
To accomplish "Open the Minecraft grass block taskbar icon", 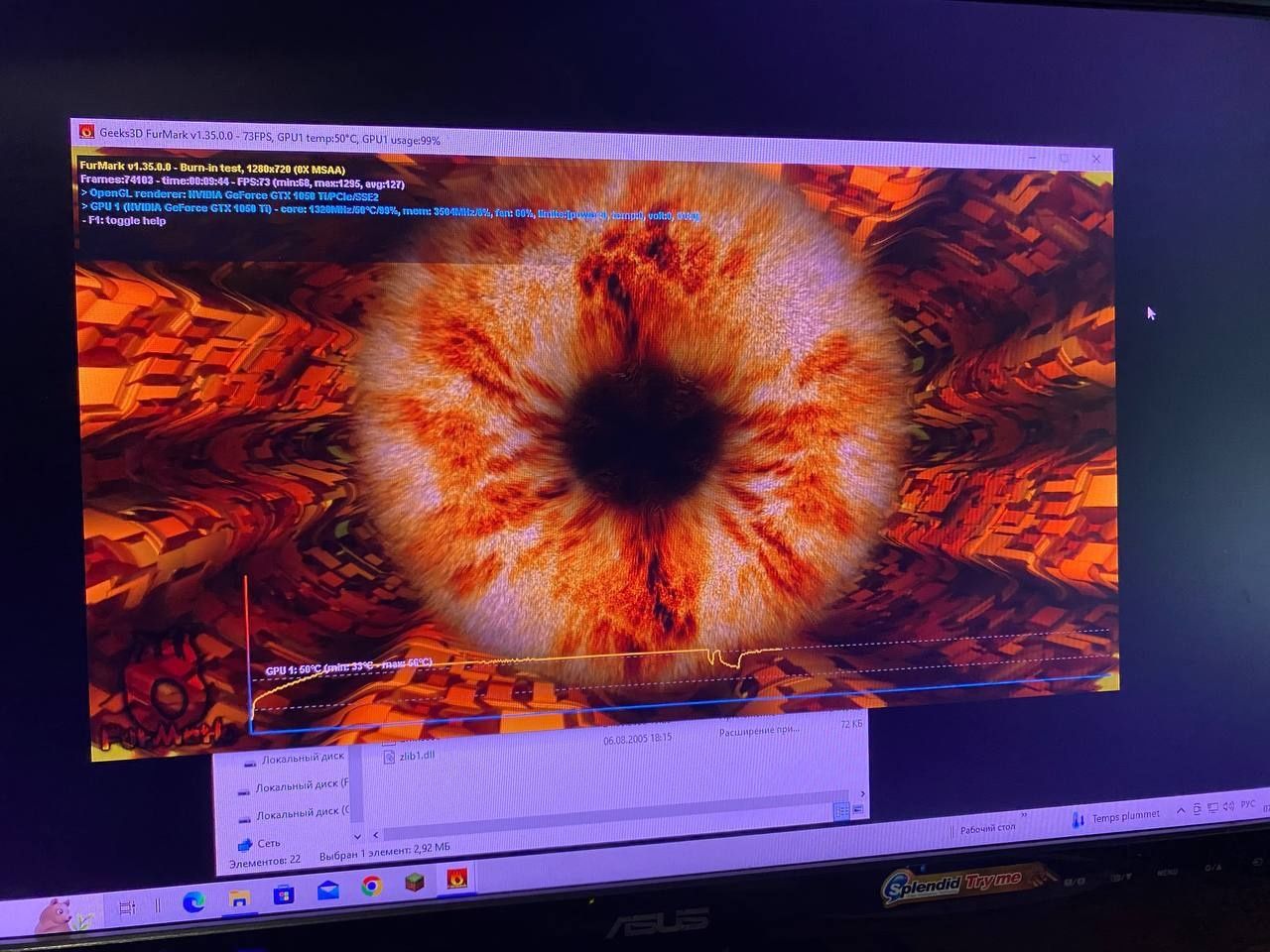I will (415, 882).
